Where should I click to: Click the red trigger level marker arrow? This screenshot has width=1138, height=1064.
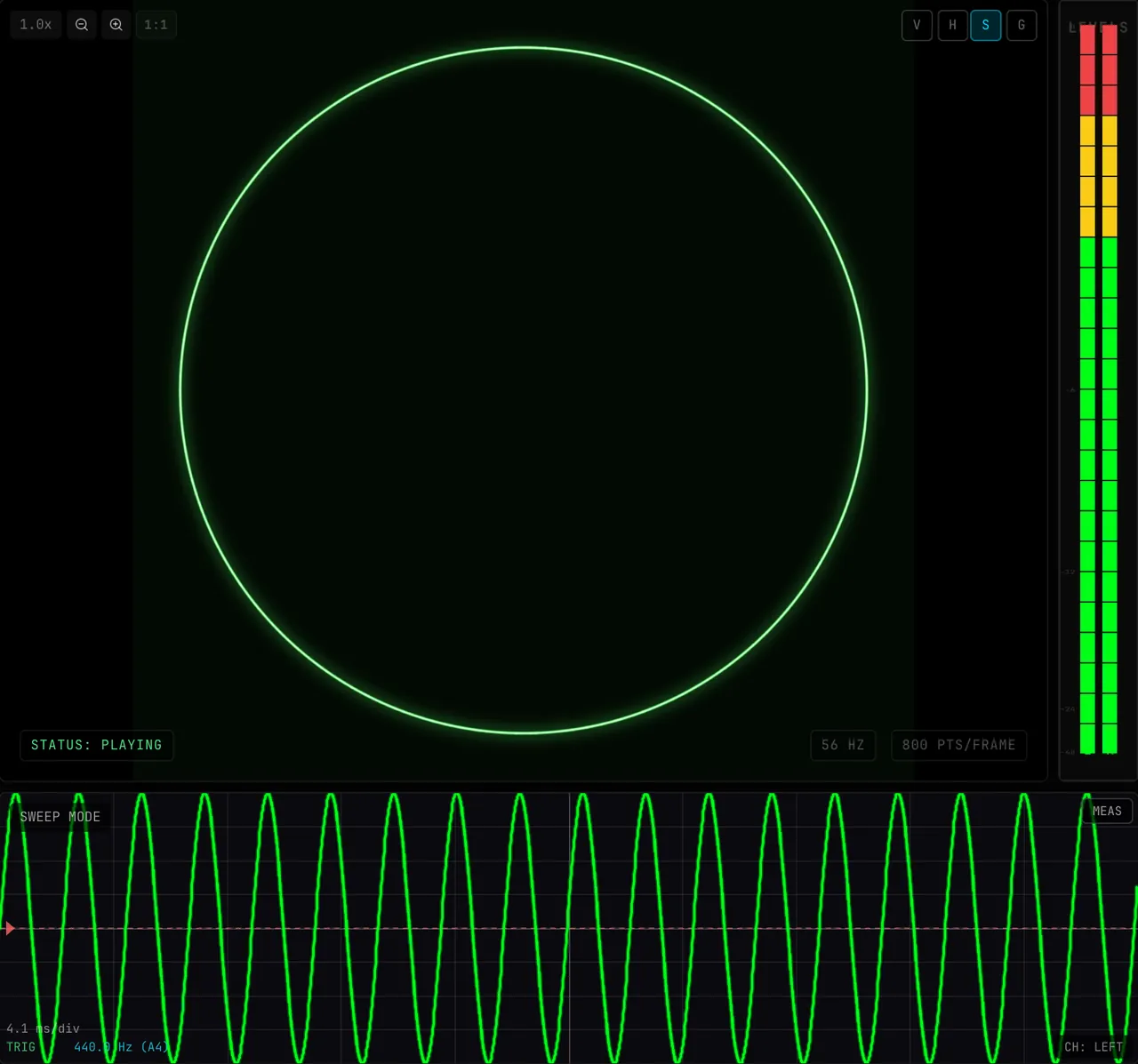[x=10, y=928]
